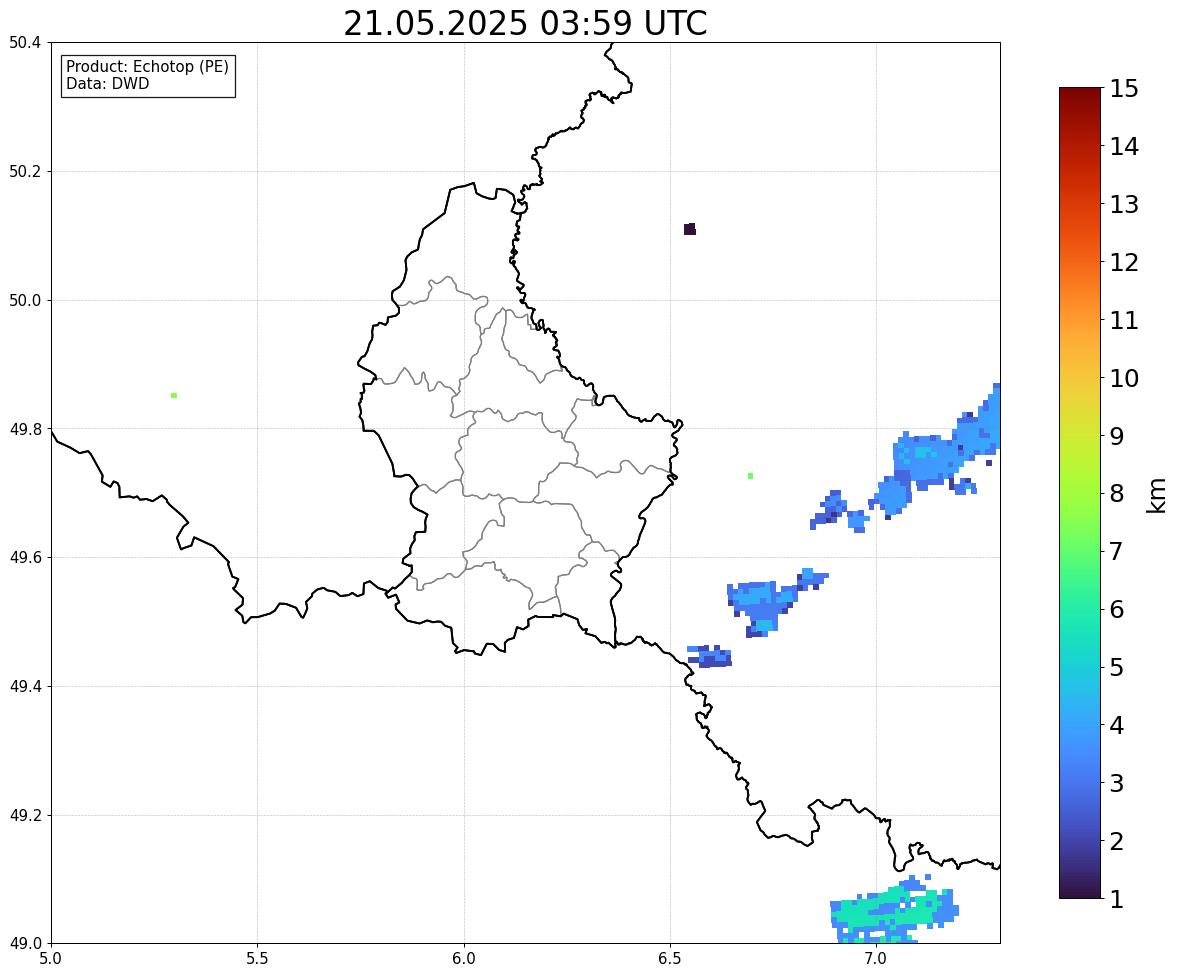Viewport: 1178px width, 976px height.
Task: Click the blue section of the colorbar near 3
Action: tap(1080, 783)
